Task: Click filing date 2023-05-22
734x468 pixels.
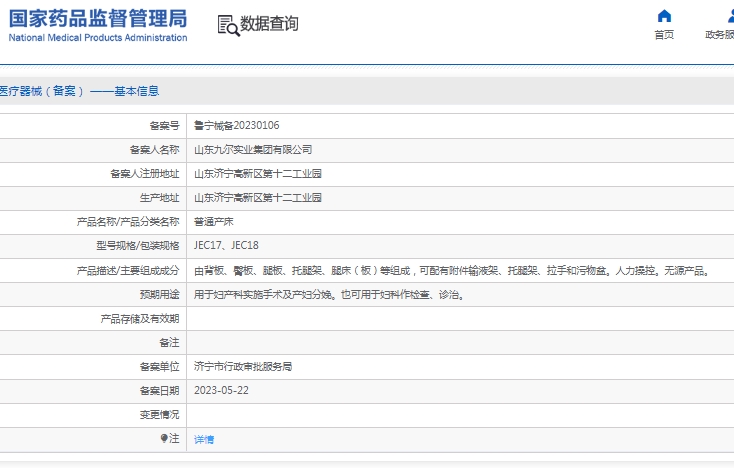Action: (x=221, y=390)
